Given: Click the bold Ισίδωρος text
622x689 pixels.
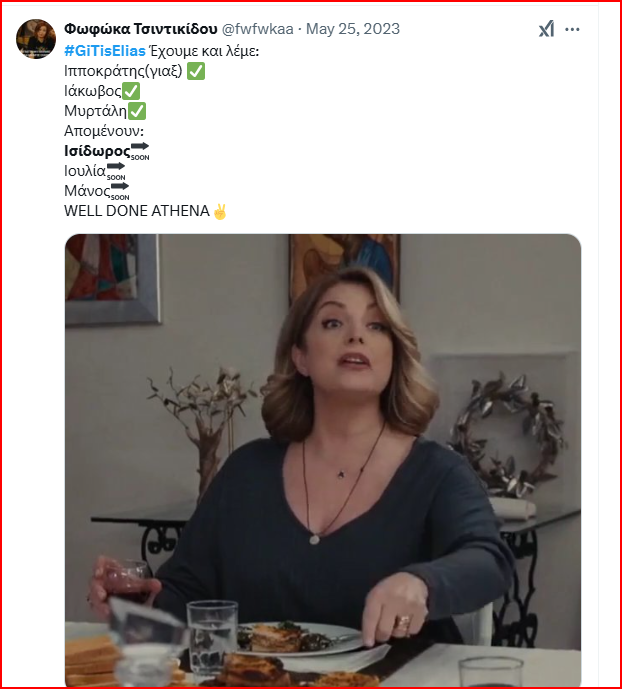Looking at the screenshot, I should tap(96, 151).
